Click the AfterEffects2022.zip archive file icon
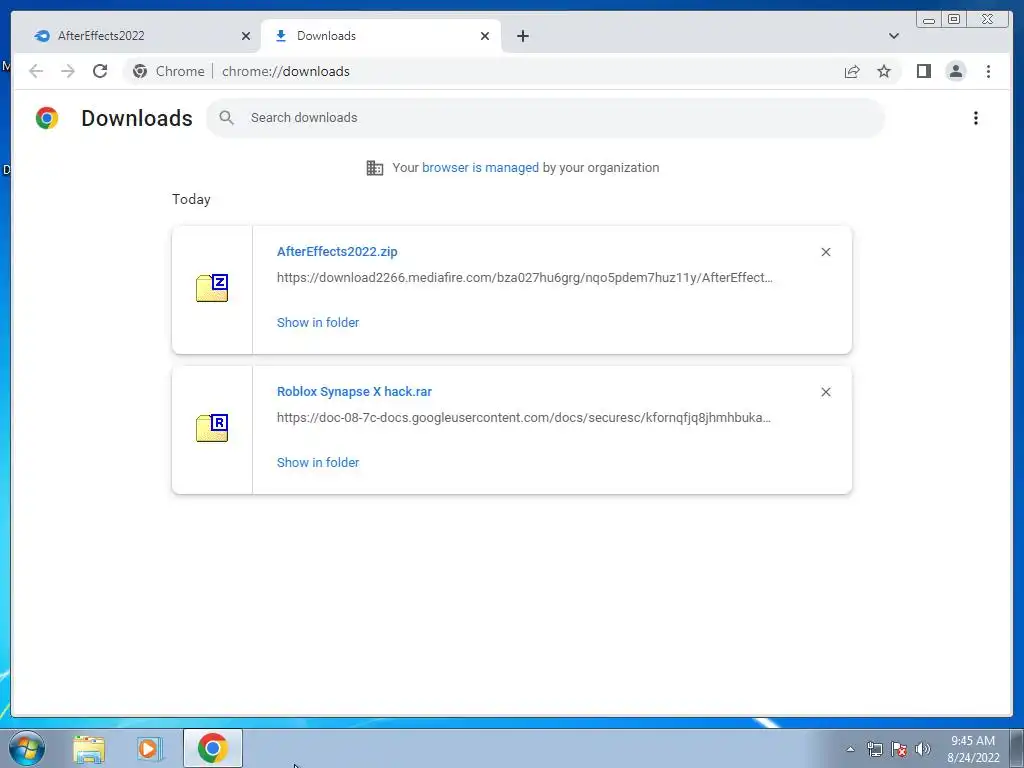 tap(212, 288)
